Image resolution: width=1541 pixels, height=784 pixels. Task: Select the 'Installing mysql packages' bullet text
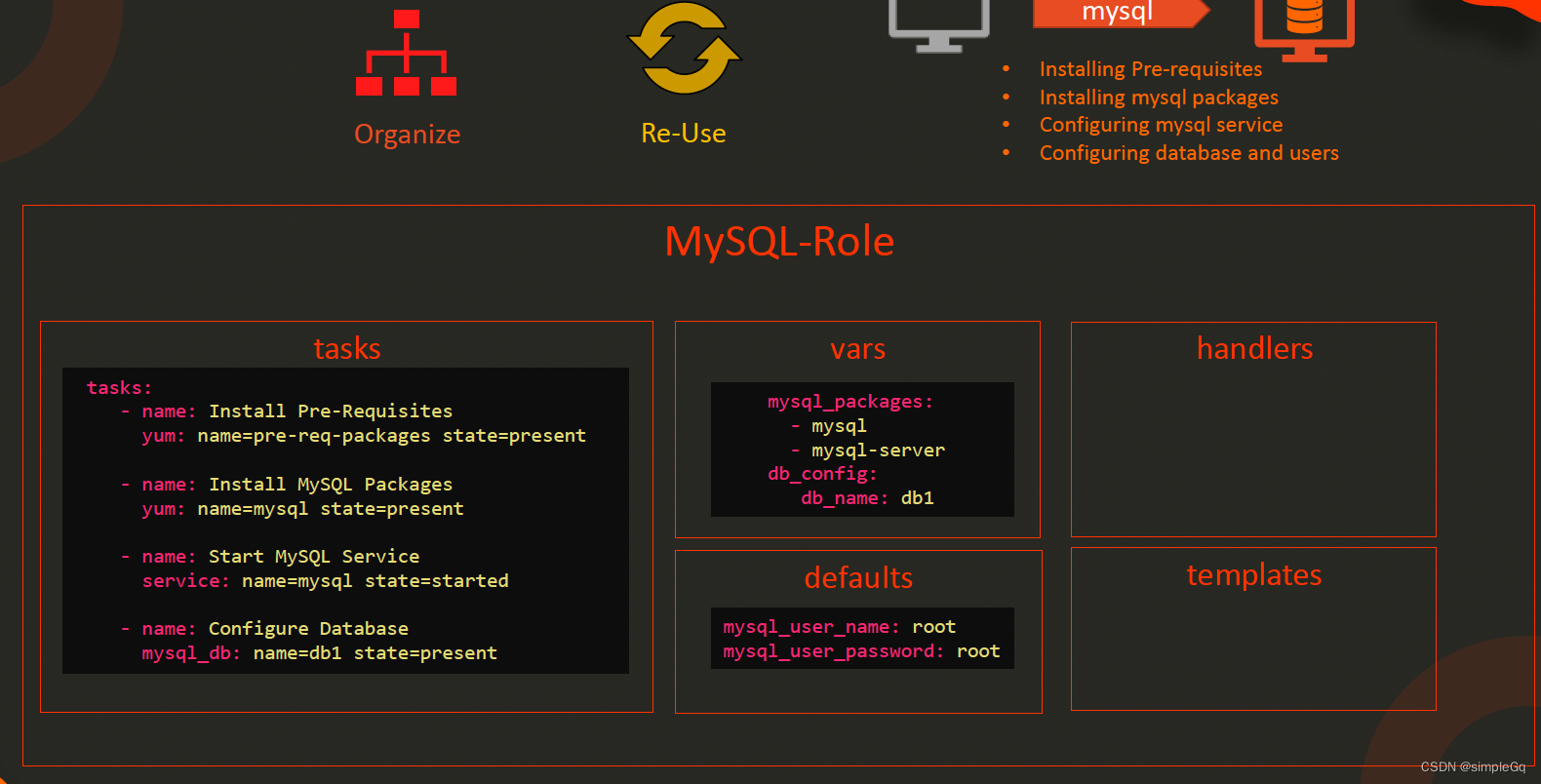click(1159, 98)
